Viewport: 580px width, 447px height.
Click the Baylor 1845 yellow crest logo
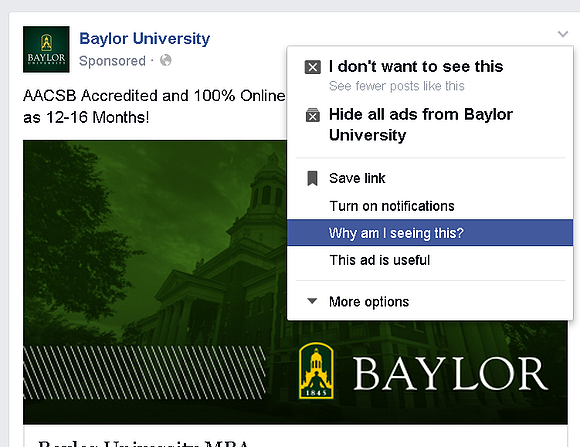click(316, 370)
